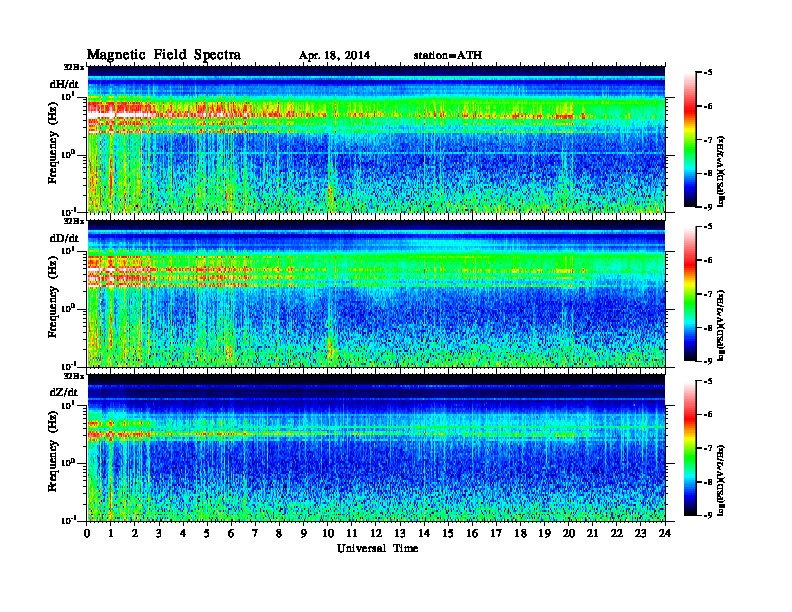Select the "dZ/dt" panel label
792x612 pixels.
click(64, 392)
